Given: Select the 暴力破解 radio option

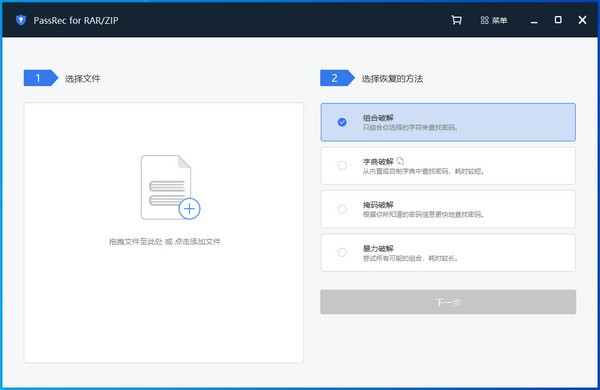Looking at the screenshot, I should coord(342,252).
